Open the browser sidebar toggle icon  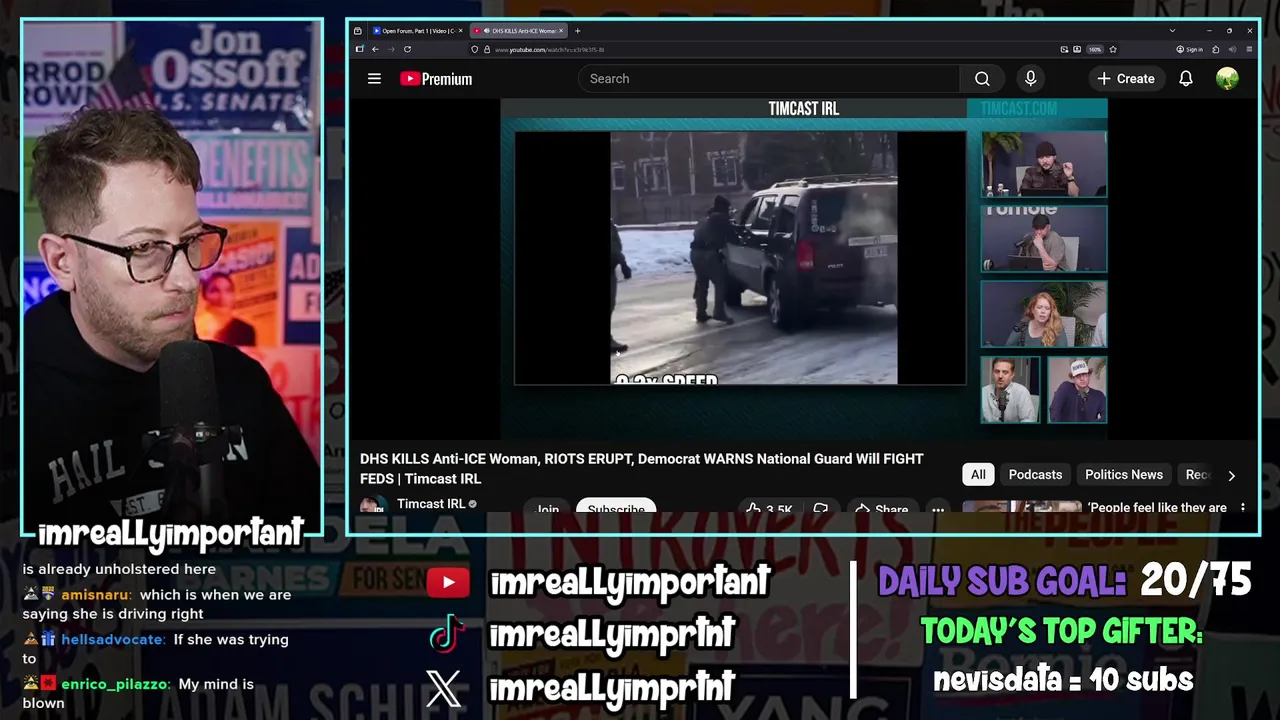[x=359, y=49]
